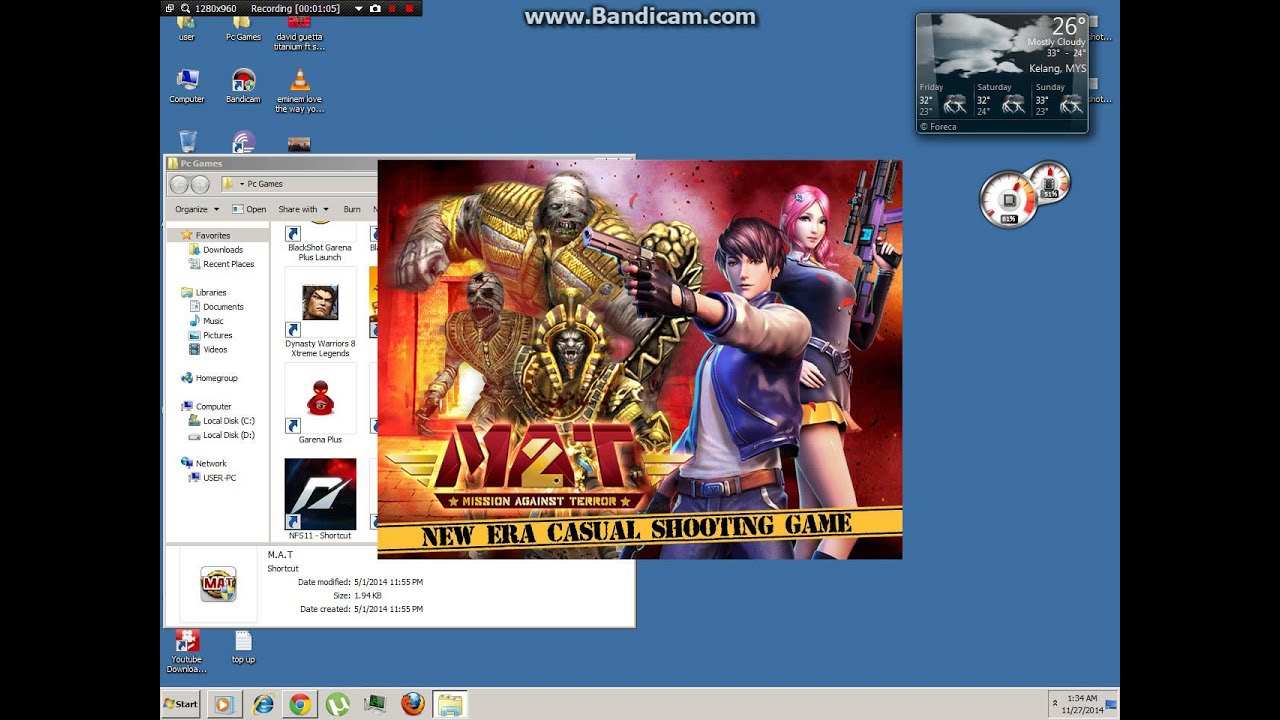Open the Share with menu

[x=303, y=209]
